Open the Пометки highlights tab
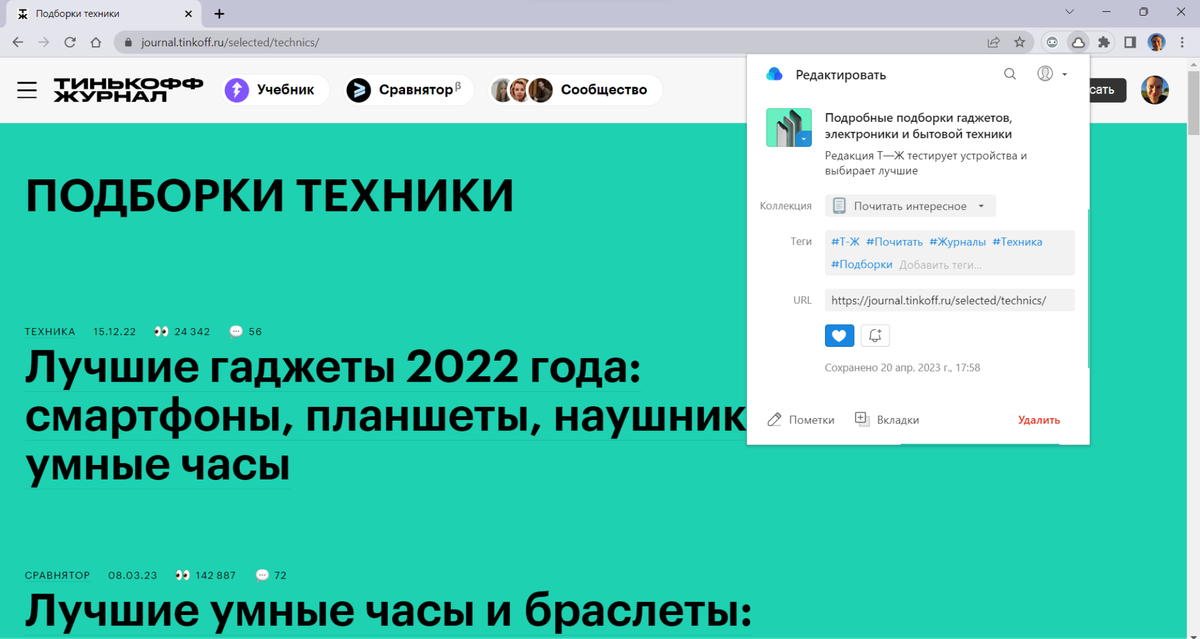Screen dimensions: 1200x639 [x=801, y=420]
